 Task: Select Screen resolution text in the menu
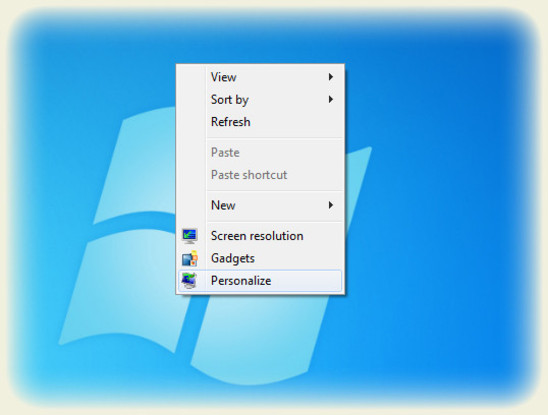257,236
